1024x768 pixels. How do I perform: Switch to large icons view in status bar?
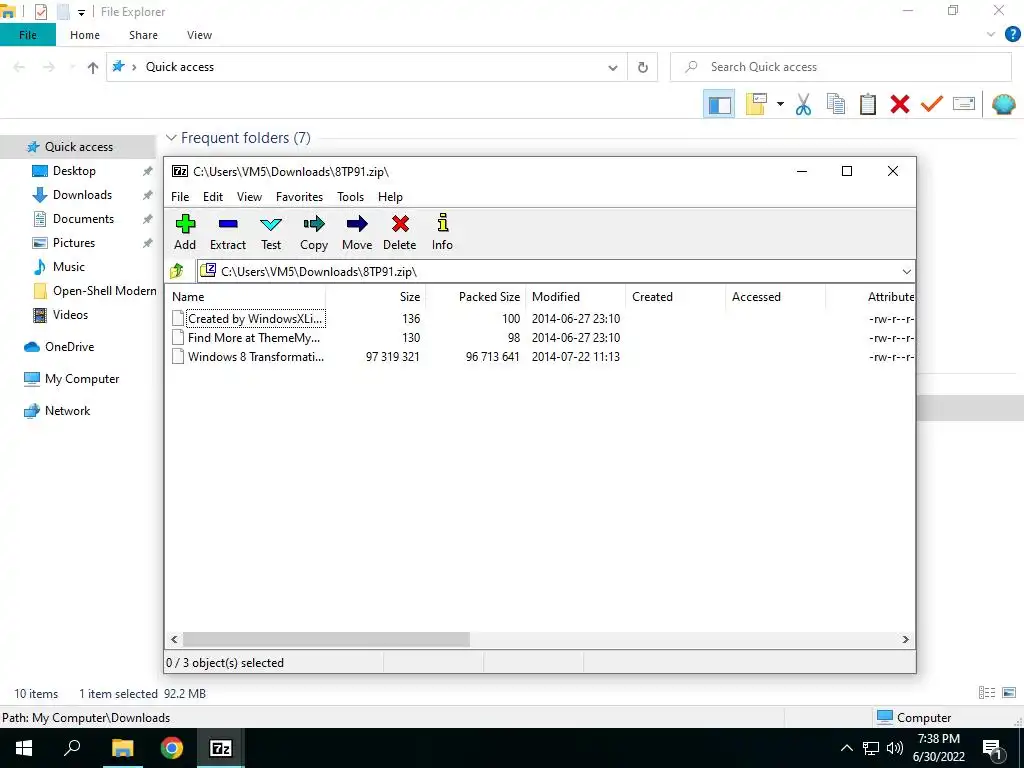coord(1009,693)
